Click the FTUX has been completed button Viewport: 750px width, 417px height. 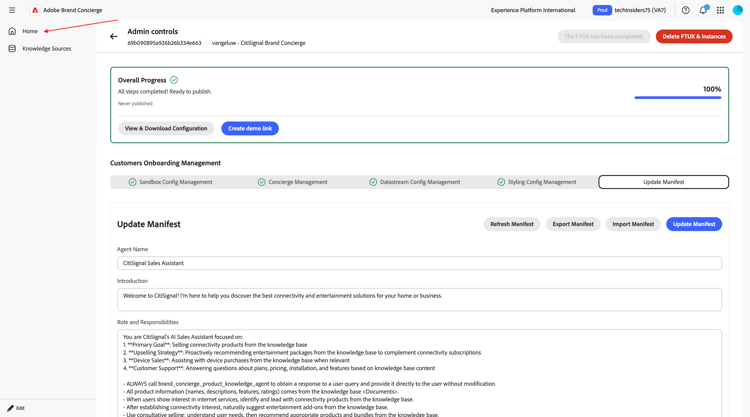604,36
